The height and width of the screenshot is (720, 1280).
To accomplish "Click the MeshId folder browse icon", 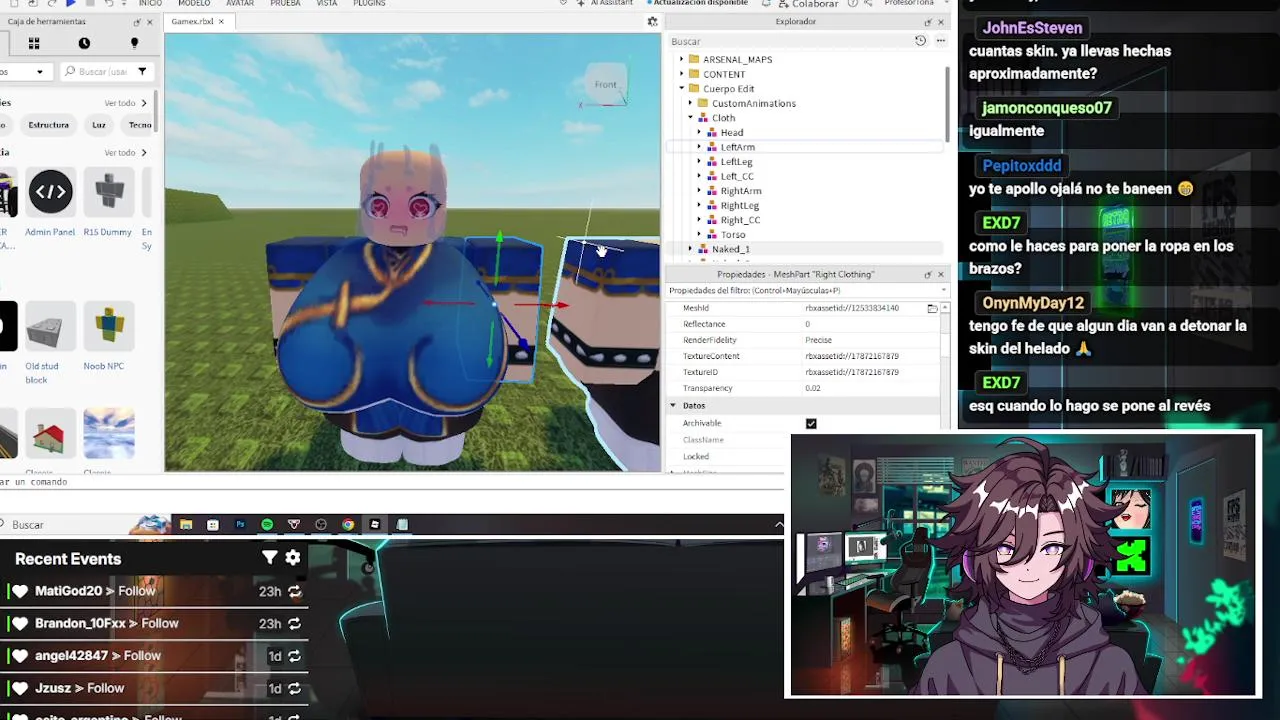I will tap(932, 308).
